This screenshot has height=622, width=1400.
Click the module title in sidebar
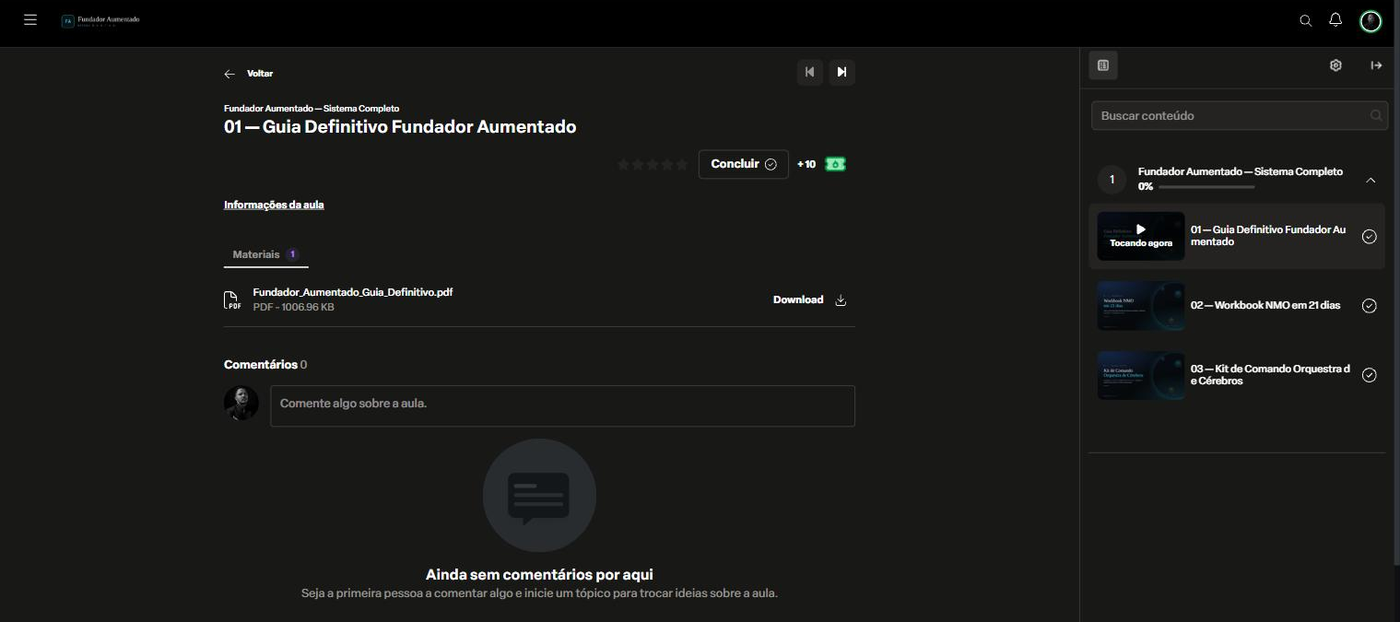(1240, 172)
